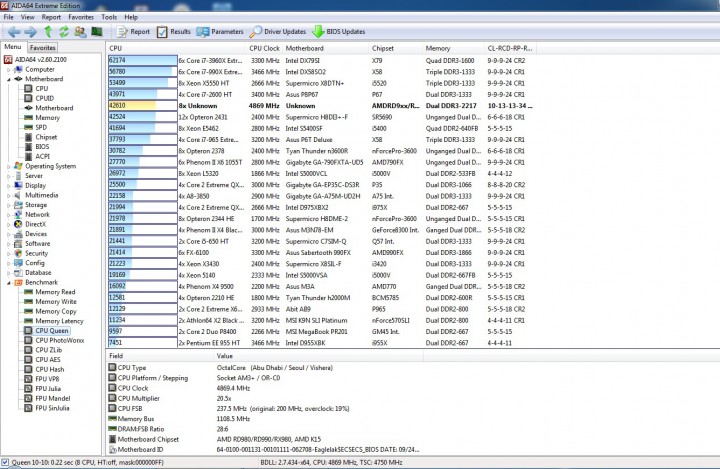
Task: Sort by the Chipset column header
Action: pos(395,48)
